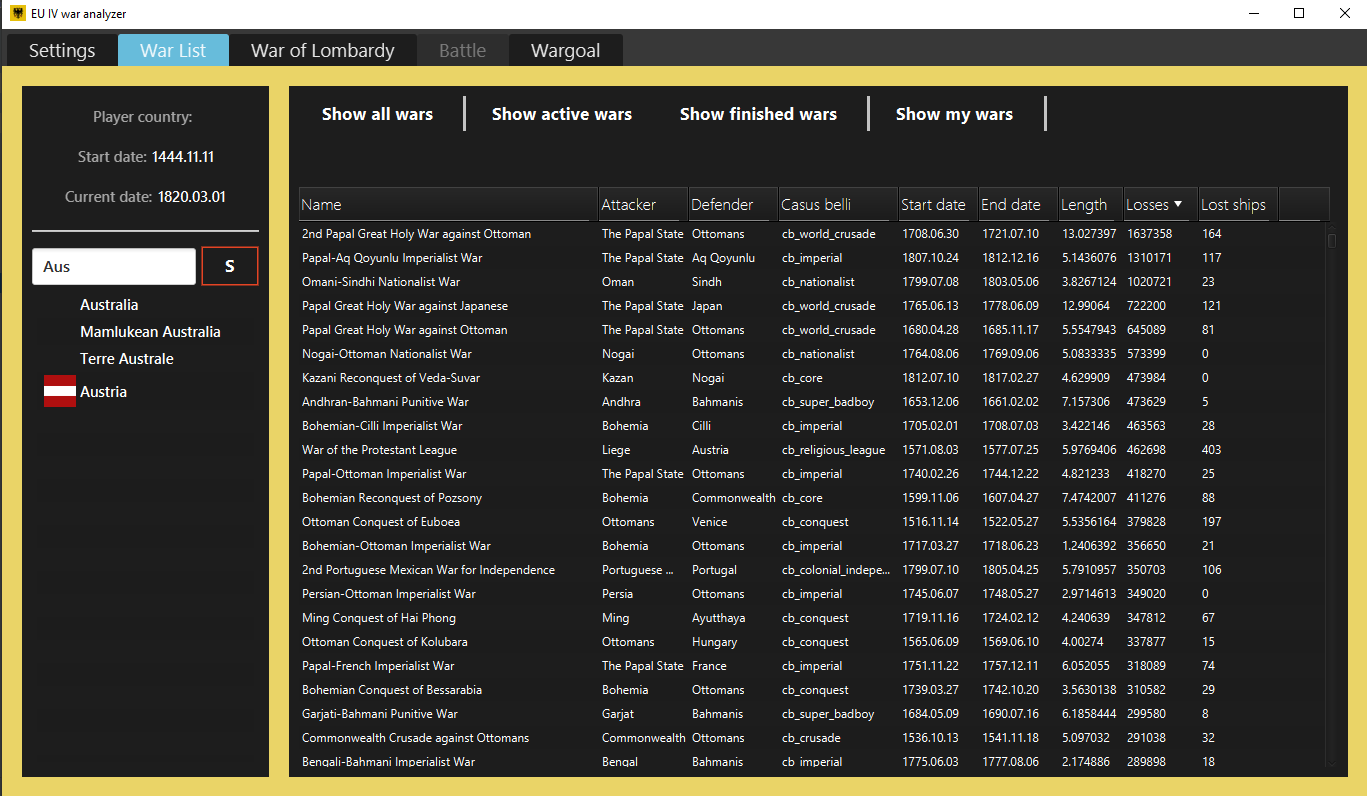Click the start date 1516.11.14 cell
This screenshot has width=1367, height=796.
(930, 522)
